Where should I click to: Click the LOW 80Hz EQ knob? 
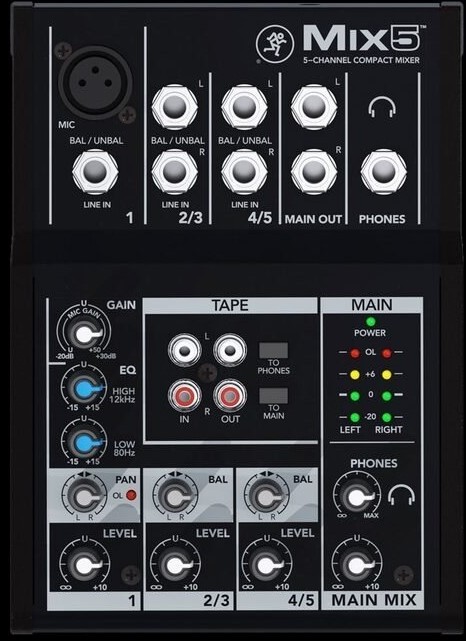tap(84, 442)
